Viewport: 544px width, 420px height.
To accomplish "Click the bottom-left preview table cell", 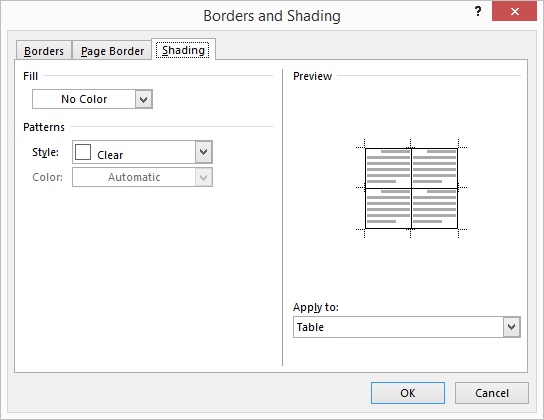I will [x=388, y=208].
